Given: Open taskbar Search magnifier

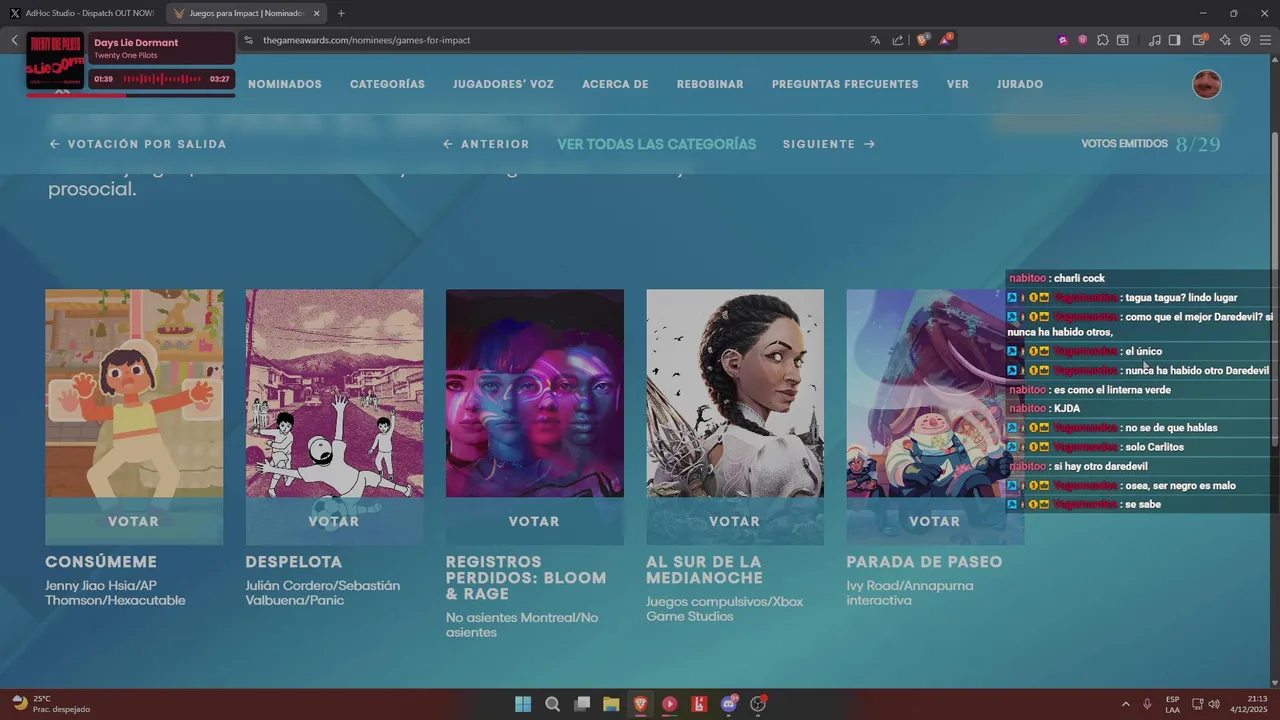Looking at the screenshot, I should click(x=552, y=704).
